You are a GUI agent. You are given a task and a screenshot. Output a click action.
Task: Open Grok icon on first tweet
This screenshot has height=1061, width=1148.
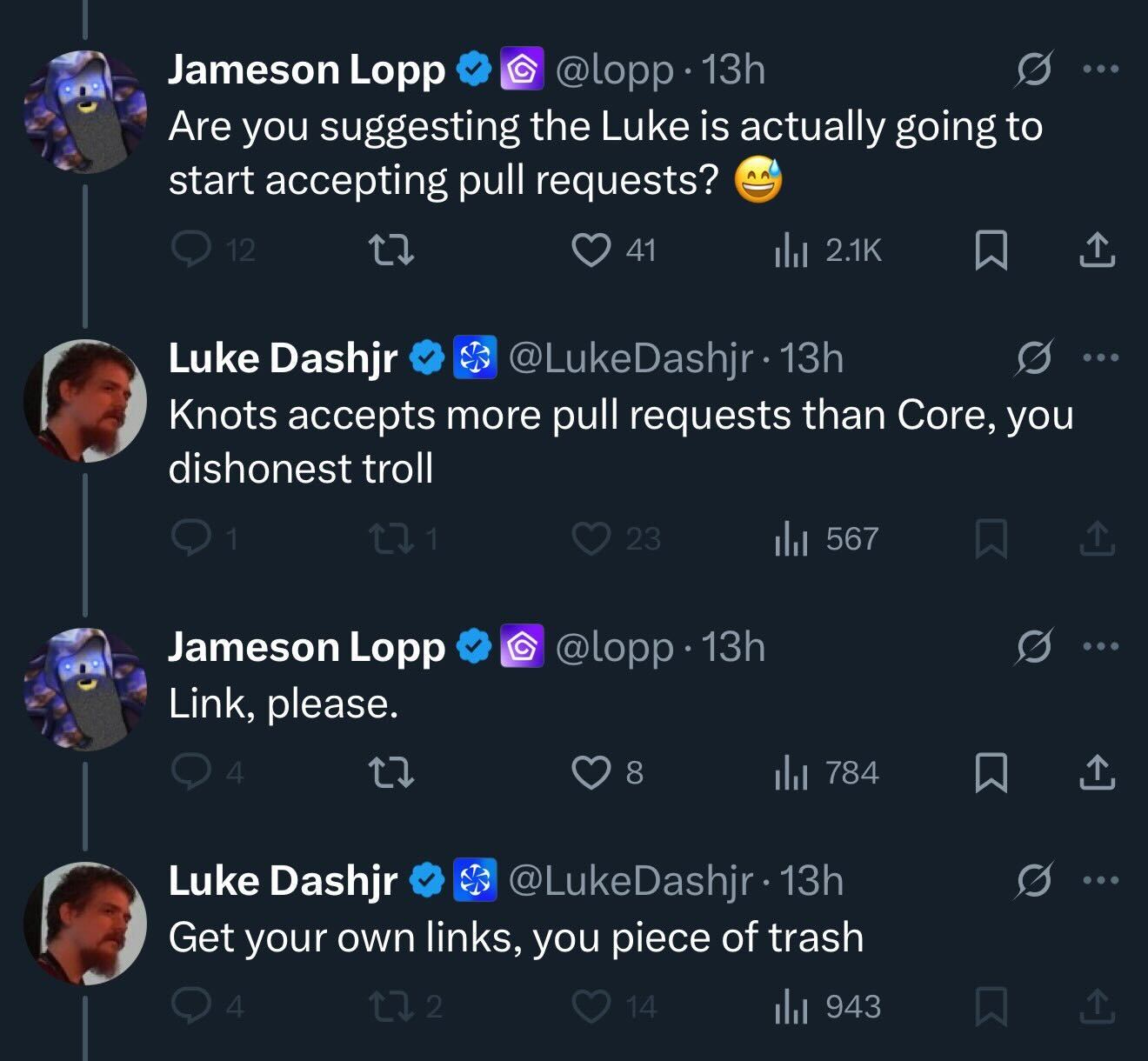coord(1035,70)
